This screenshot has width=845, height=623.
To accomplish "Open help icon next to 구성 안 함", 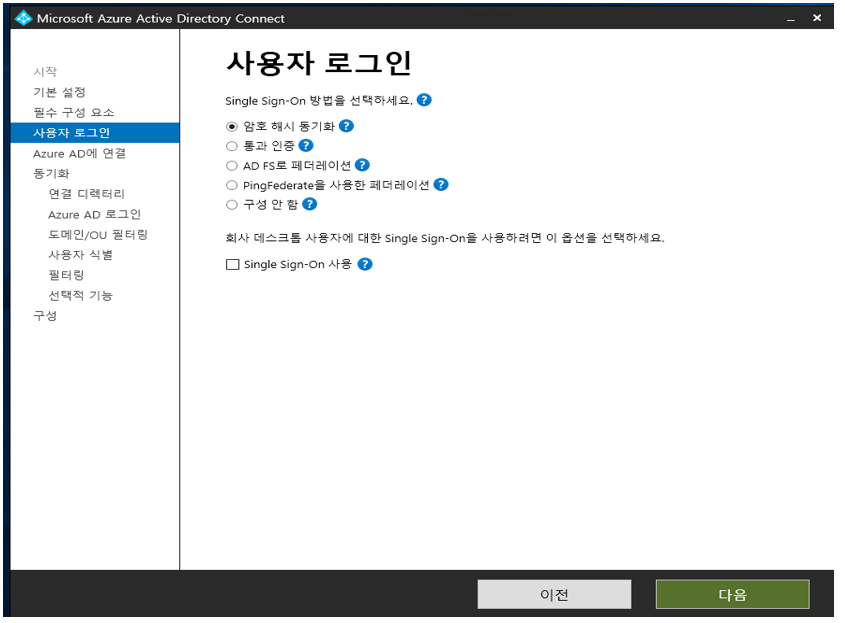I will coord(310,204).
